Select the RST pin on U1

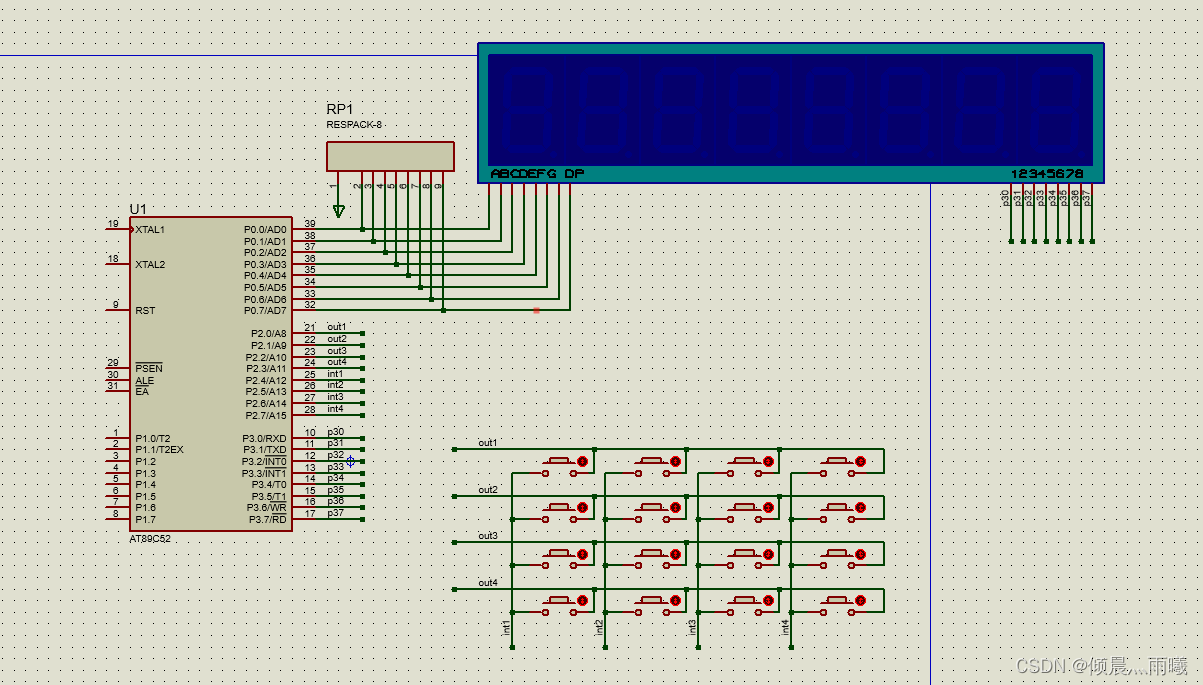pyautogui.click(x=144, y=310)
